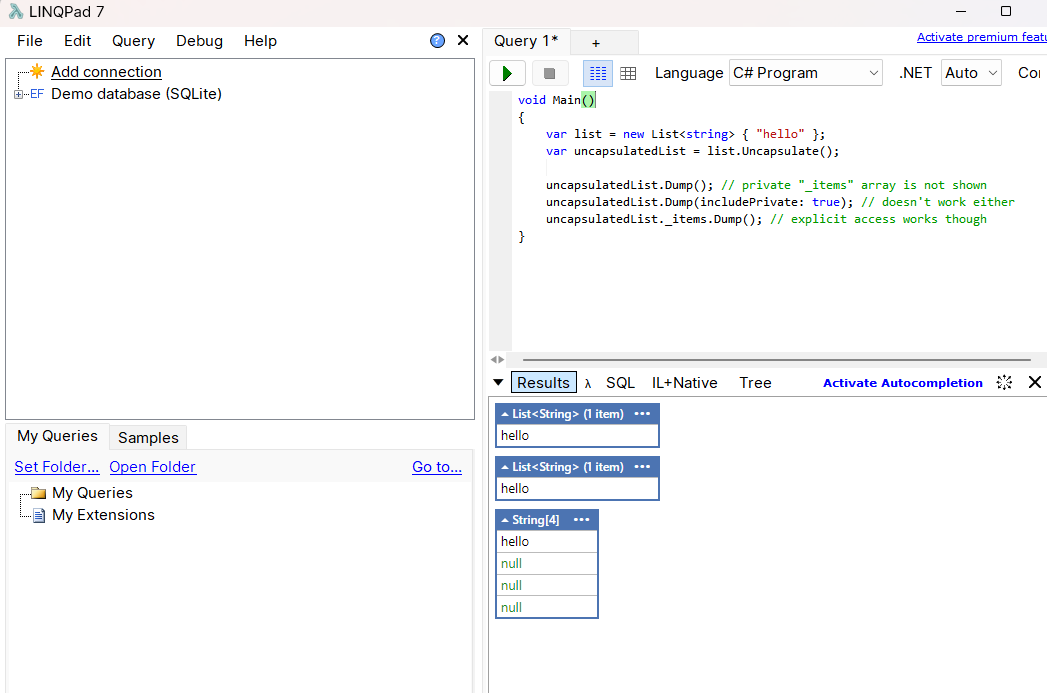Switch to the Query 1* tab
The height and width of the screenshot is (693, 1047).
[526, 41]
